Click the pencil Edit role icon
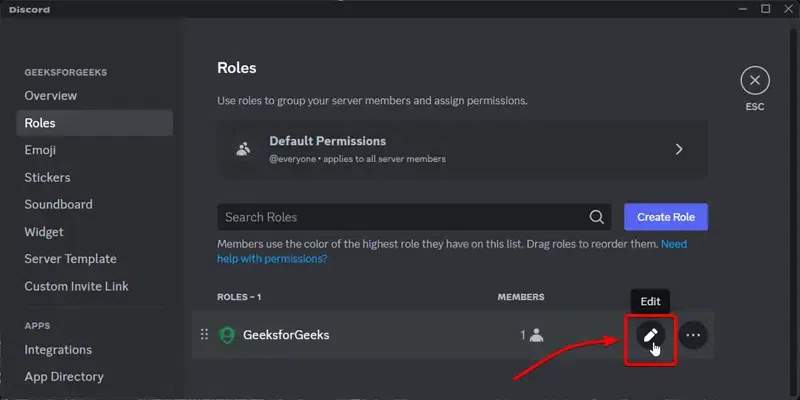 pos(651,335)
